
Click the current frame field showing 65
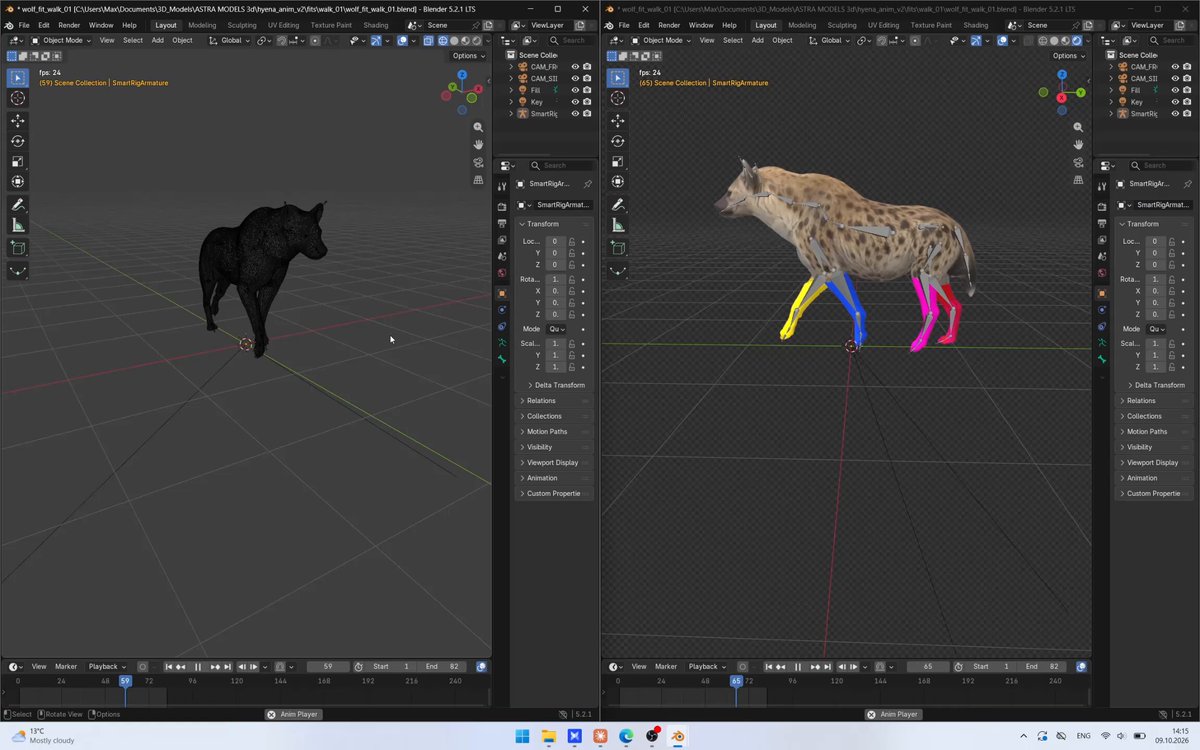pos(927,667)
